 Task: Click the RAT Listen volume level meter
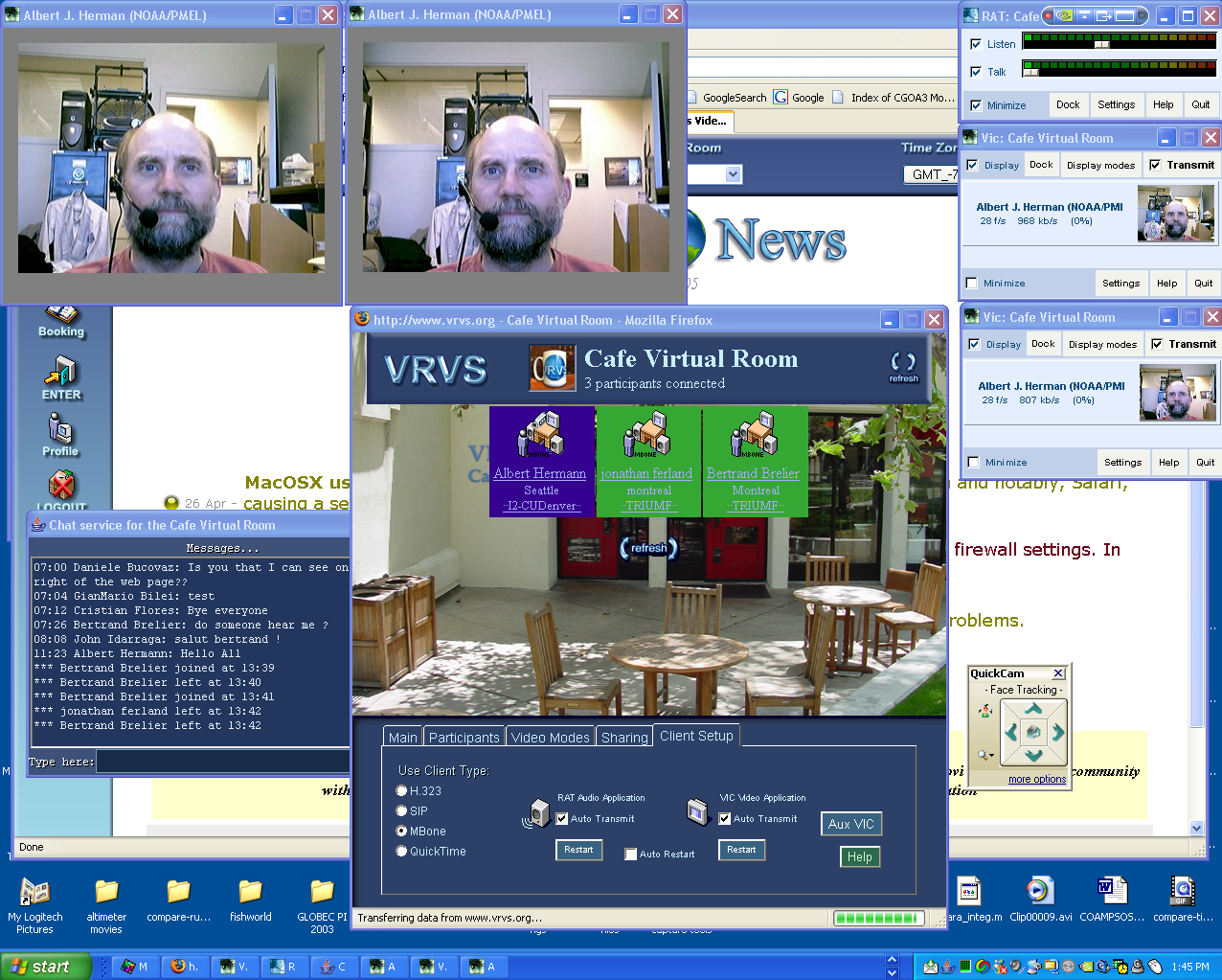[x=1120, y=41]
